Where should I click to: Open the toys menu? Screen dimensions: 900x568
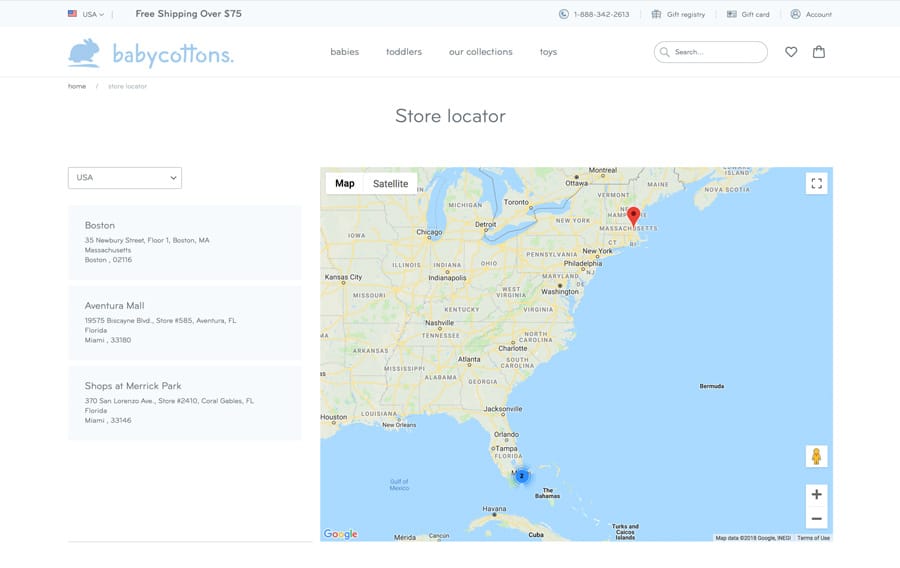(x=548, y=52)
